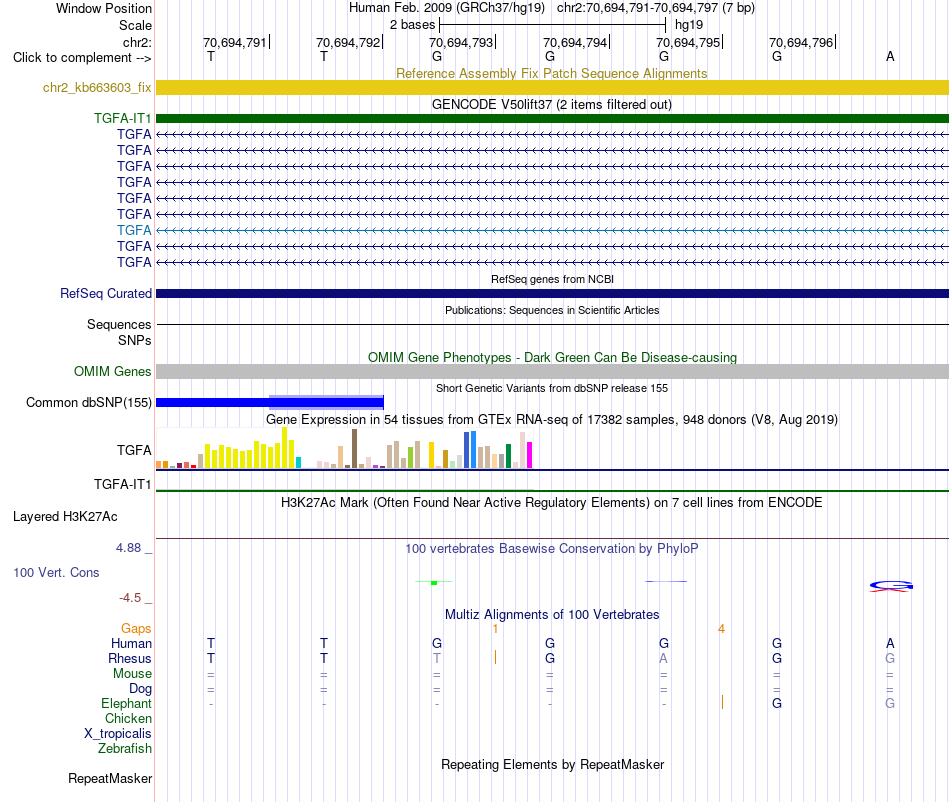
Task: Open 'Short Genetic Variants from dbSNP release 155'
Action: [552, 388]
